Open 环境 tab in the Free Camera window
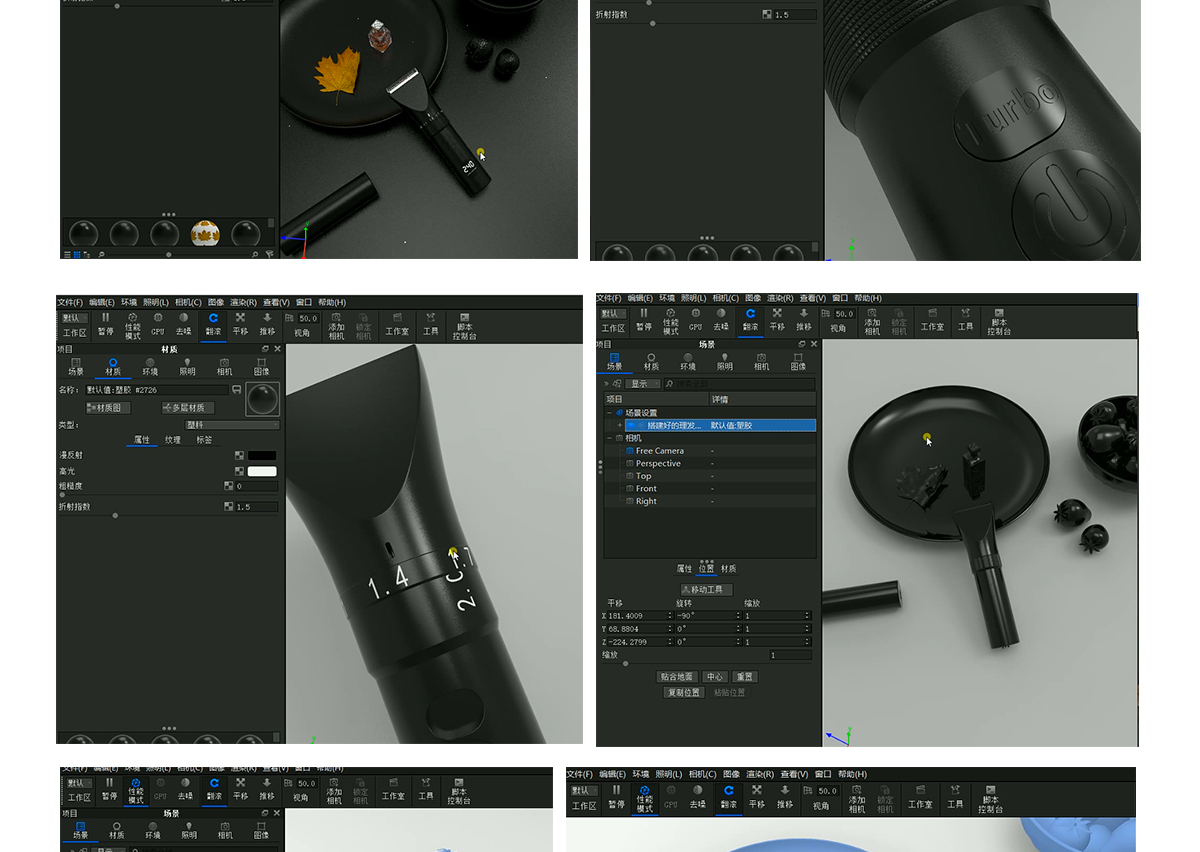Viewport: 1200px width, 852px height. pos(688,361)
